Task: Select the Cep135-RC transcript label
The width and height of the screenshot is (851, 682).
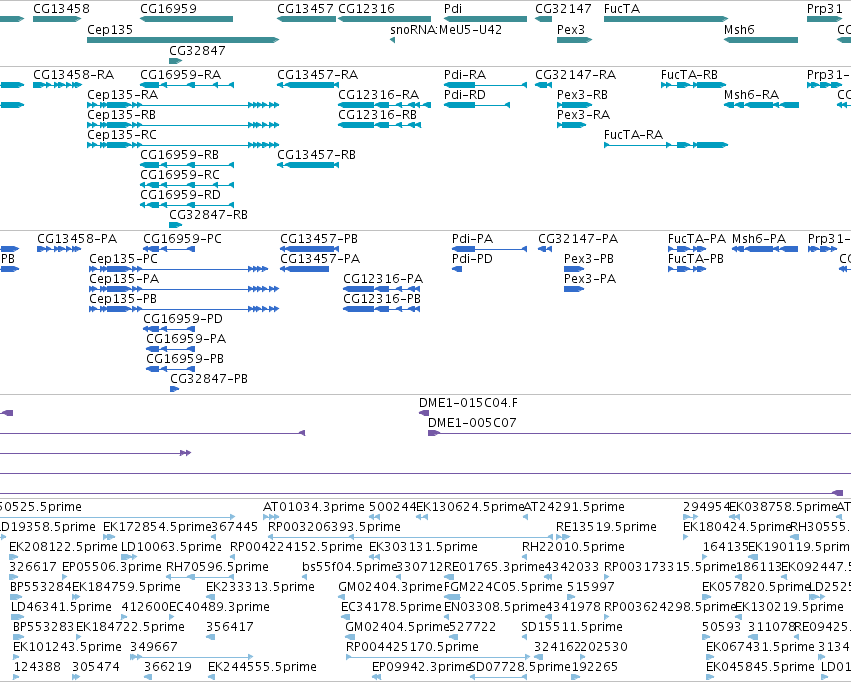Action: pos(122,135)
